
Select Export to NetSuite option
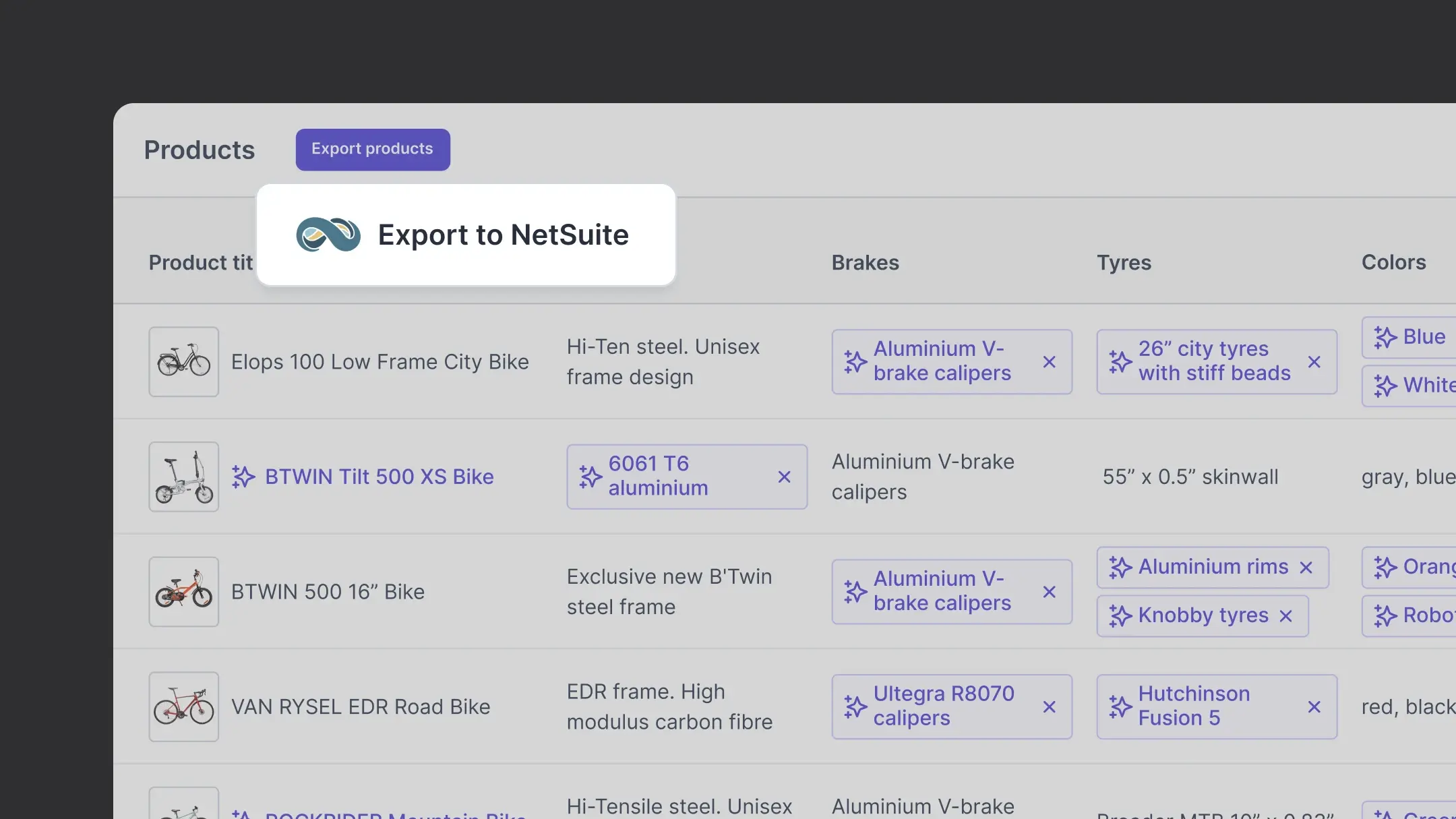point(502,235)
